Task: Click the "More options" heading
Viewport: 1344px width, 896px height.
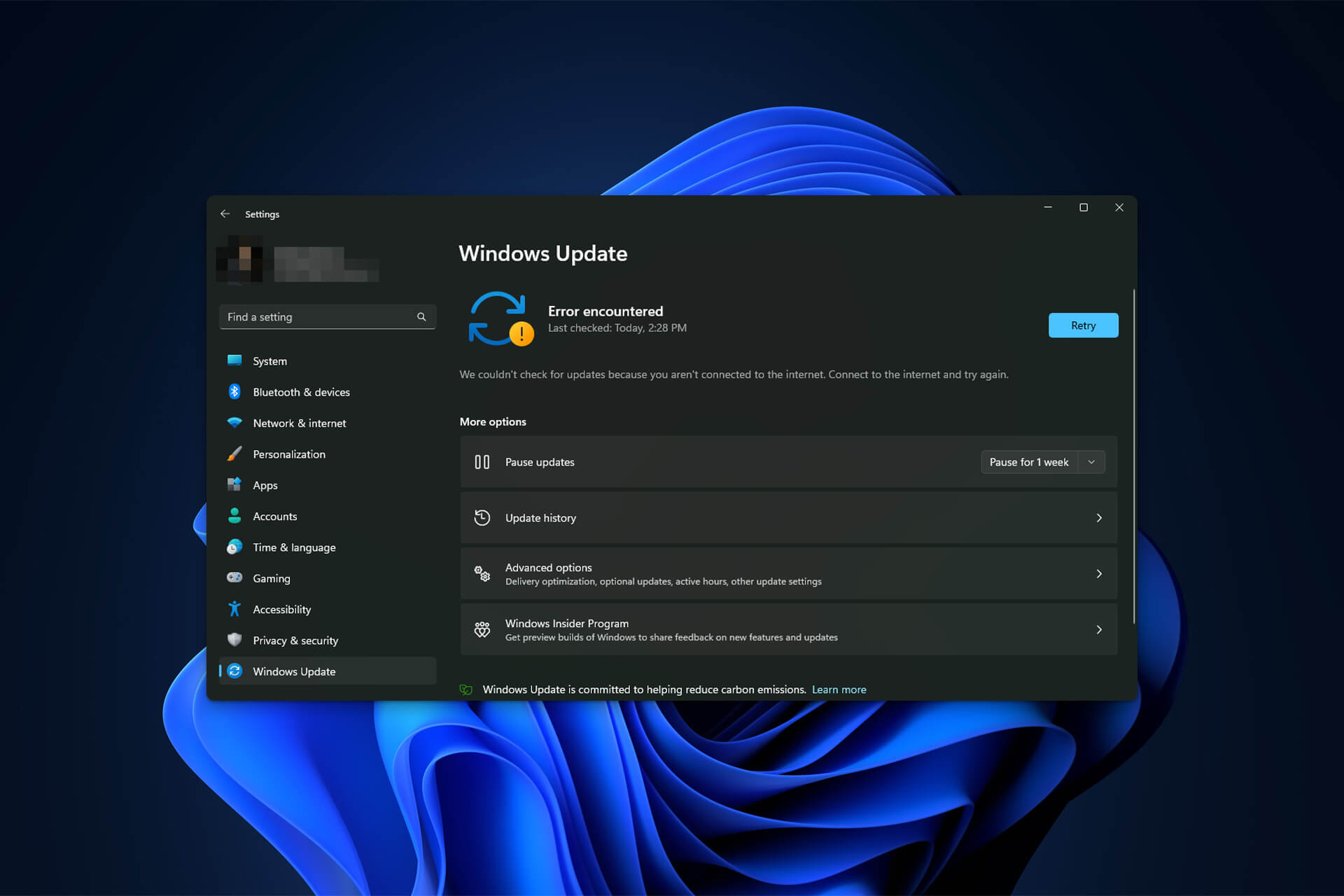Action: click(x=493, y=421)
